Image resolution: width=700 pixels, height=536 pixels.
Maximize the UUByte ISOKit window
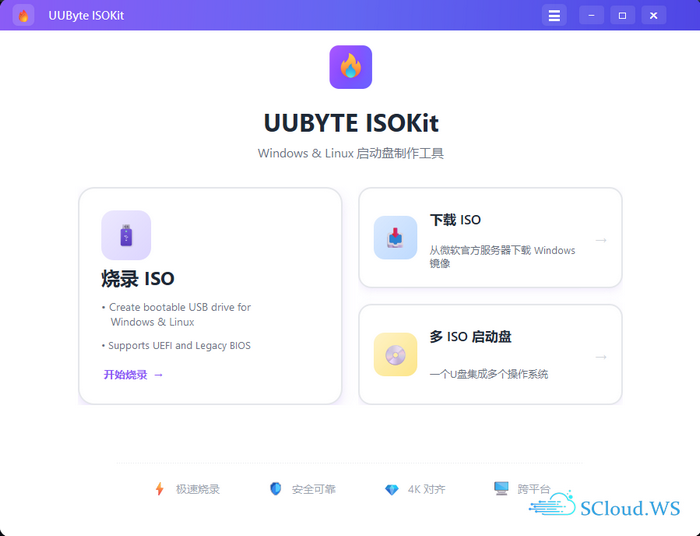622,15
